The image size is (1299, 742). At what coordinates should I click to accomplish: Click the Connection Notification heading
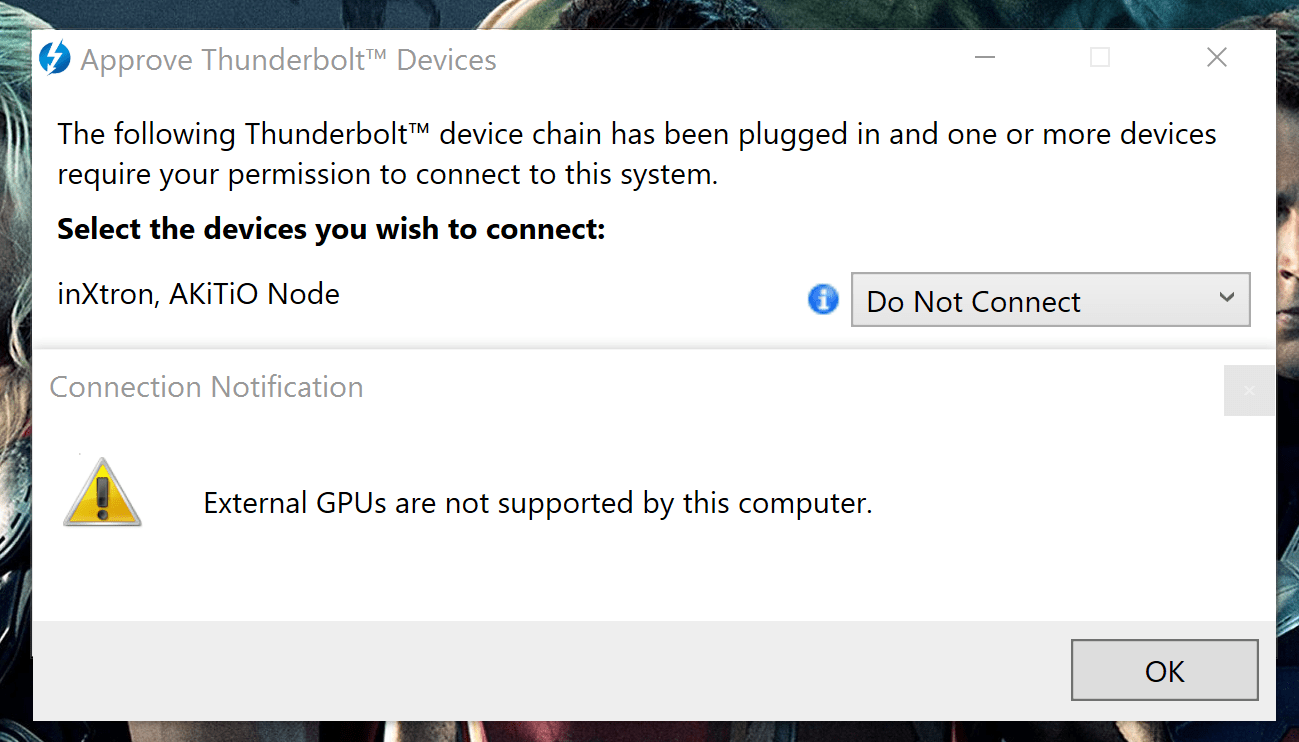point(206,387)
